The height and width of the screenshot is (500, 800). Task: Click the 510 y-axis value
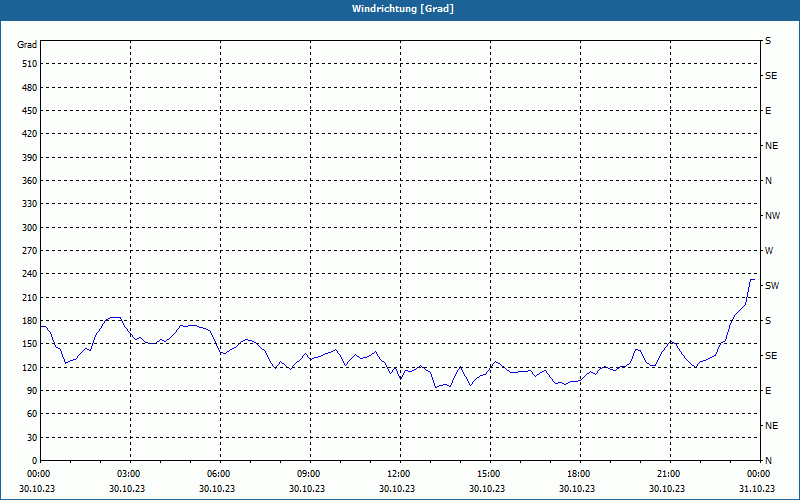tap(30, 64)
